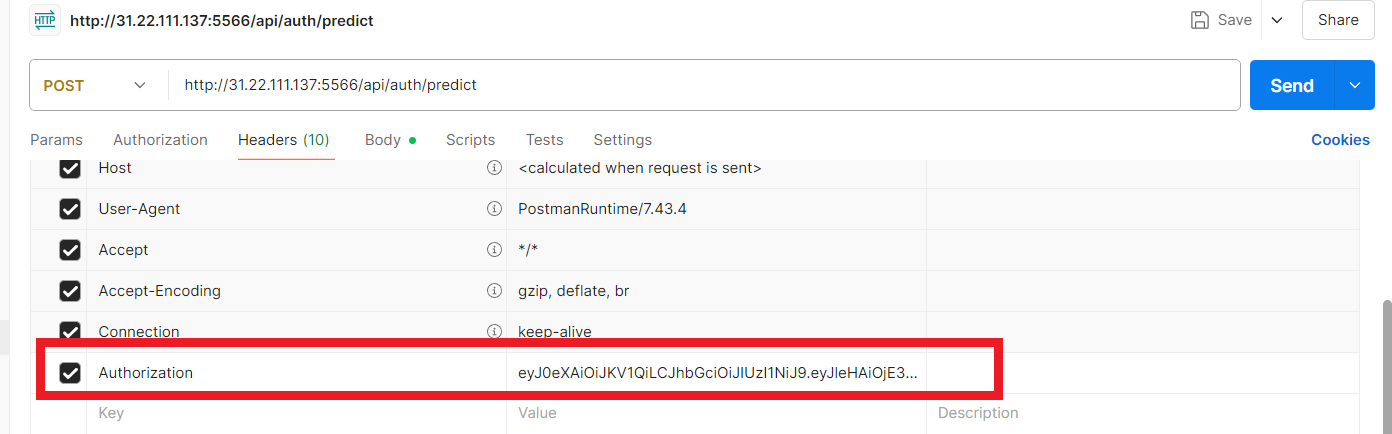The image size is (1392, 434).
Task: Disable the Authorization header checkbox
Action: (70, 373)
